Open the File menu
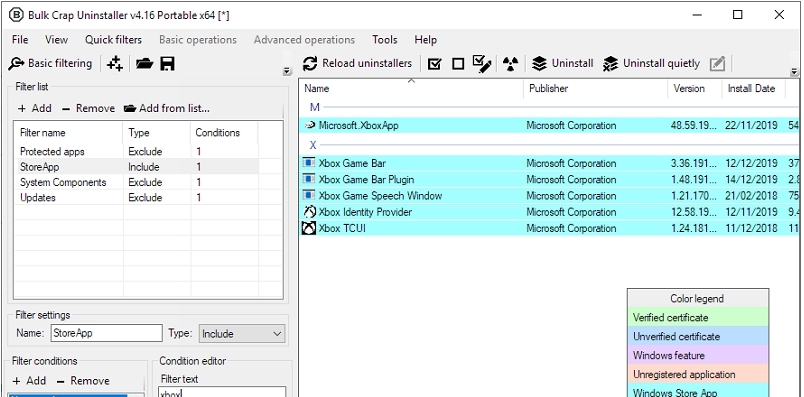804x397 pixels. tap(20, 39)
